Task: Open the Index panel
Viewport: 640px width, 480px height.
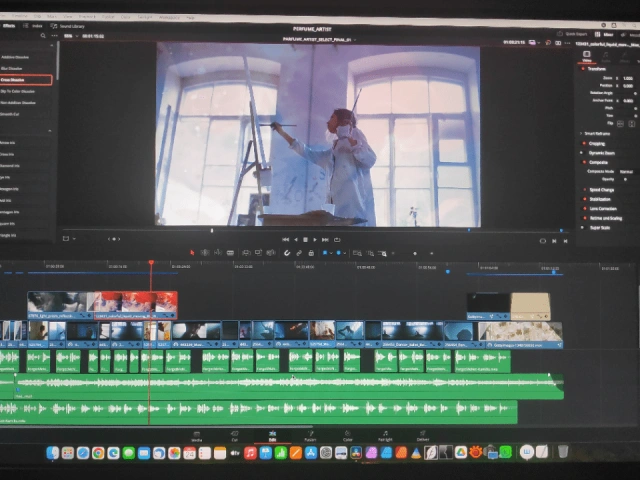Action: pyautogui.click(x=35, y=26)
